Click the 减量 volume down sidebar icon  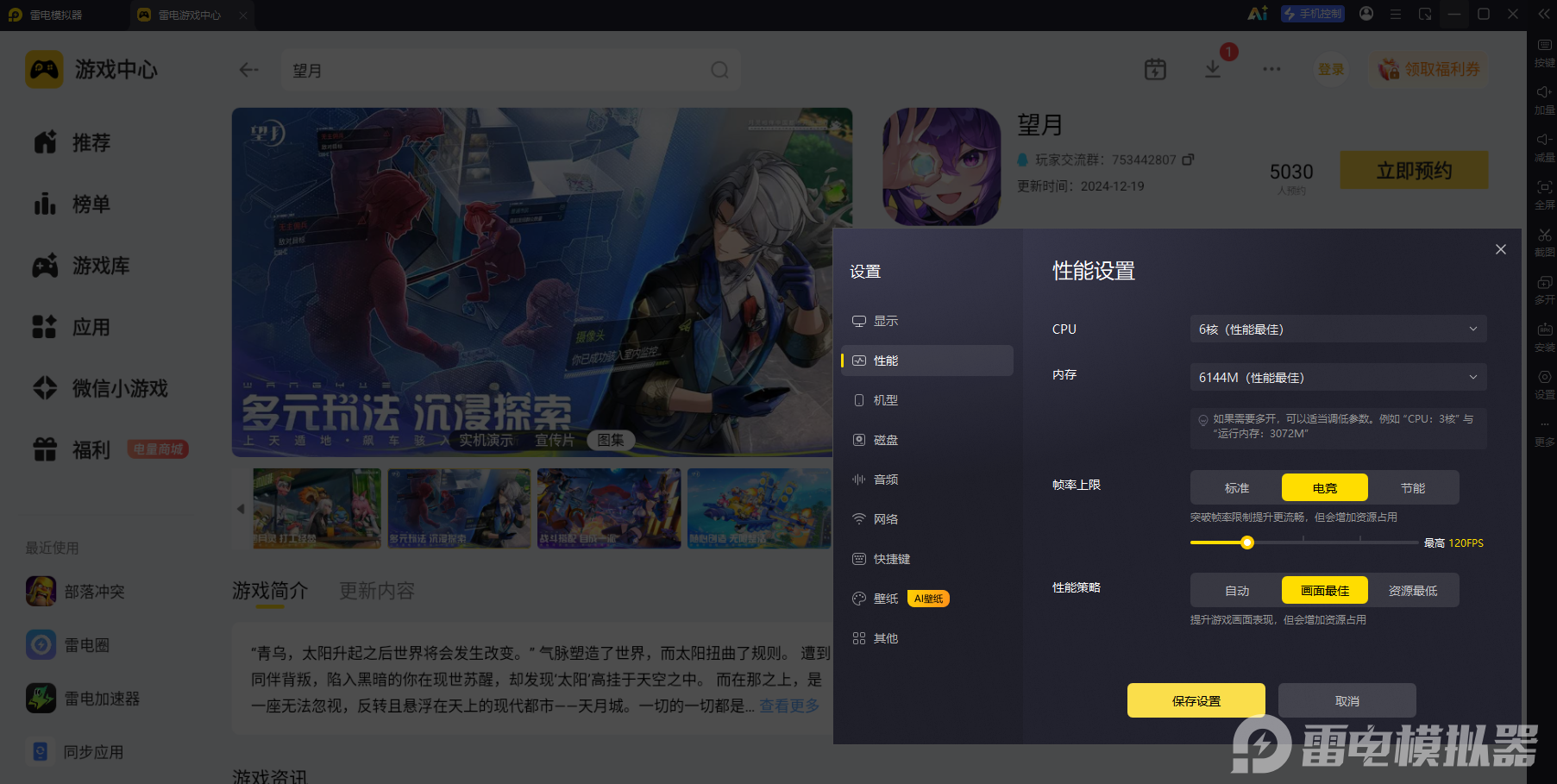point(1544,147)
